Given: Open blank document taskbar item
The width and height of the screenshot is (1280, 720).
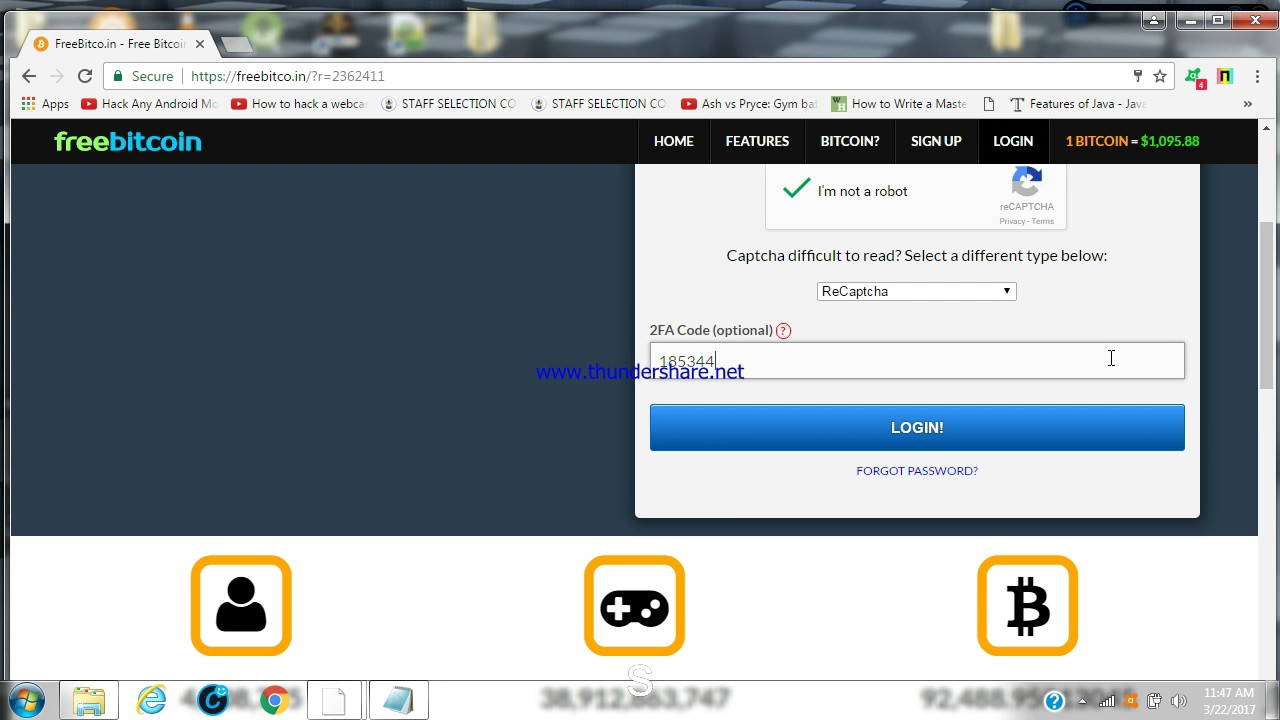Looking at the screenshot, I should (x=336, y=701).
